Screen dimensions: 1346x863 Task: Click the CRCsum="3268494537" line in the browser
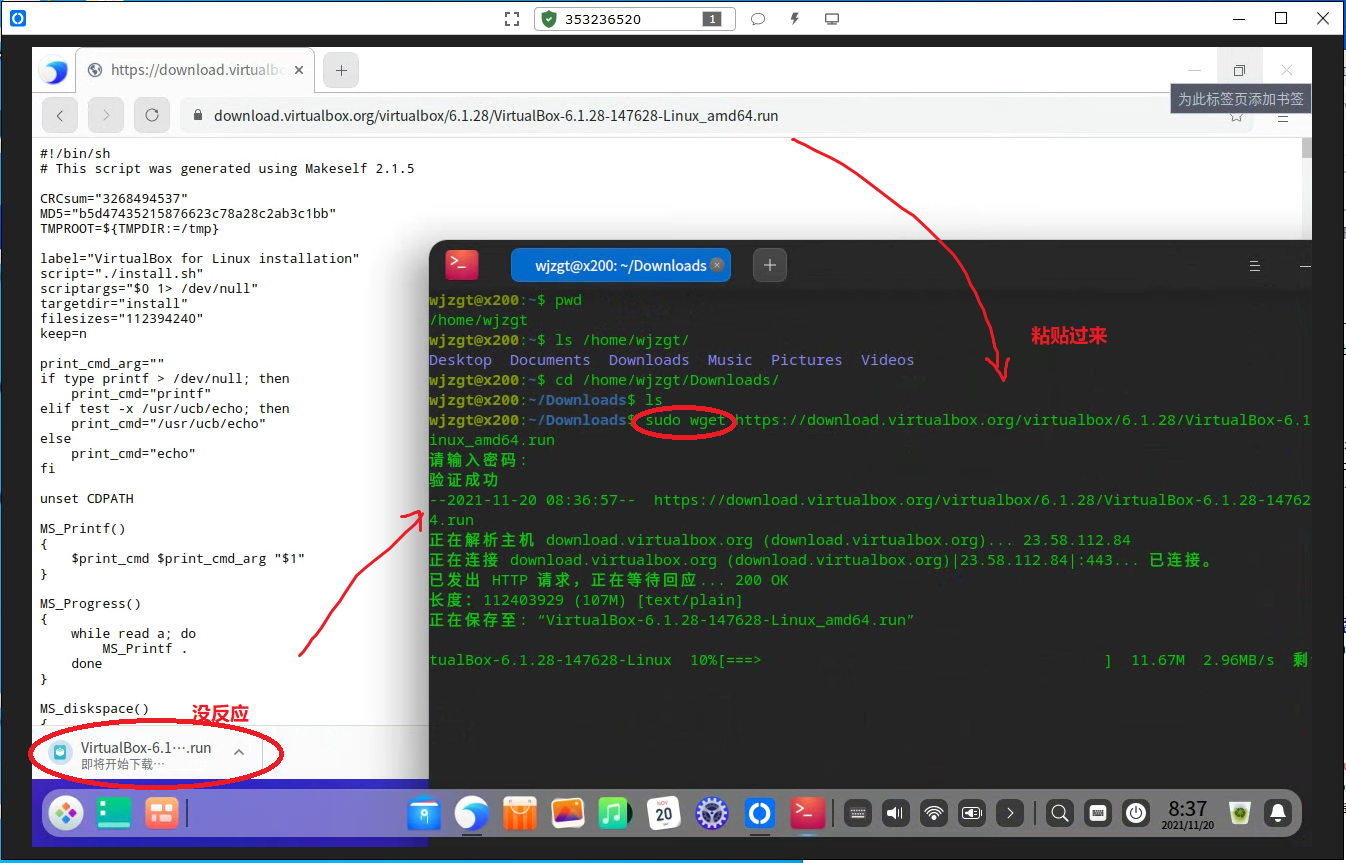pyautogui.click(x=114, y=198)
